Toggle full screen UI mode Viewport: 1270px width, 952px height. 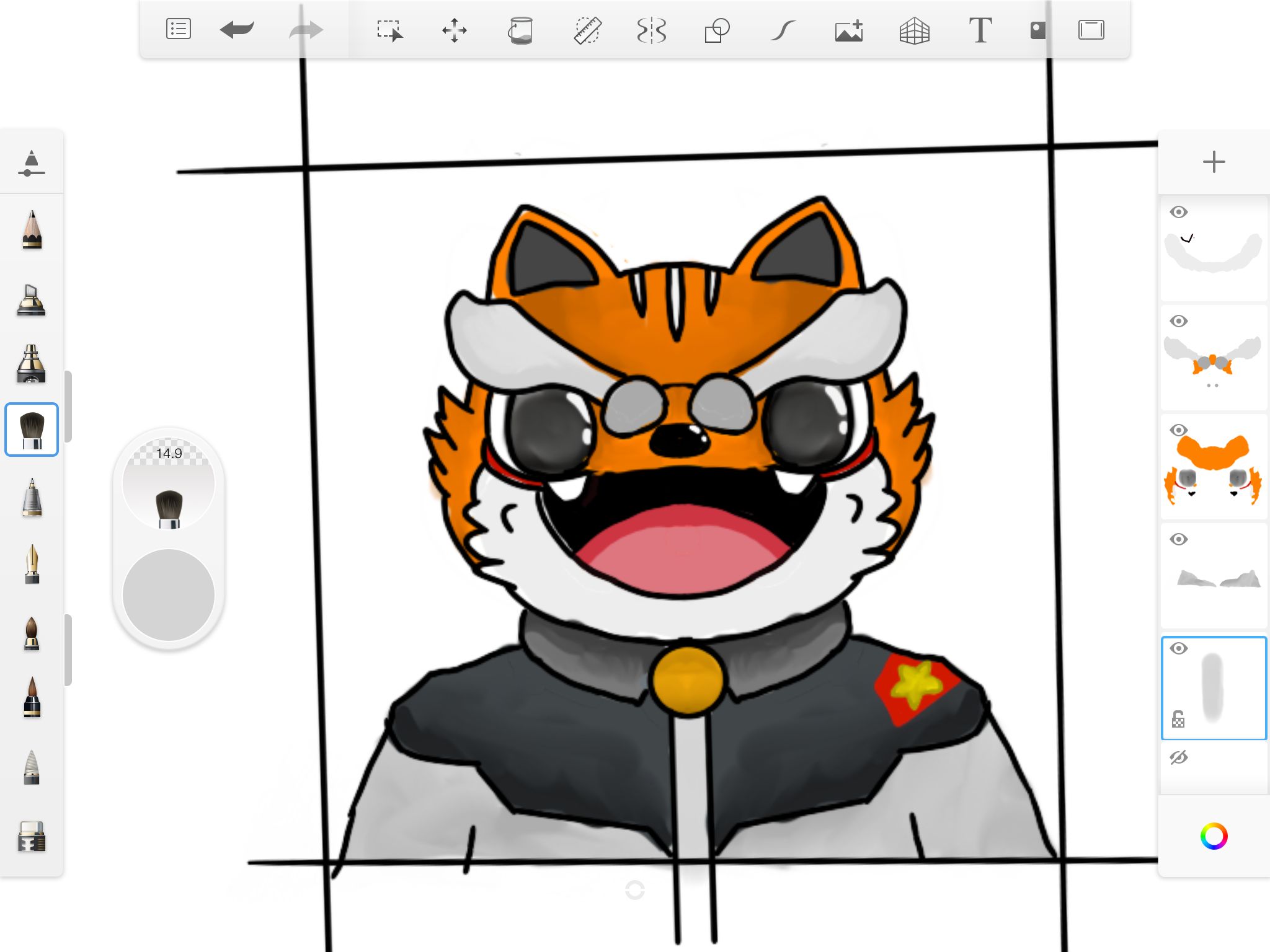pyautogui.click(x=1091, y=30)
